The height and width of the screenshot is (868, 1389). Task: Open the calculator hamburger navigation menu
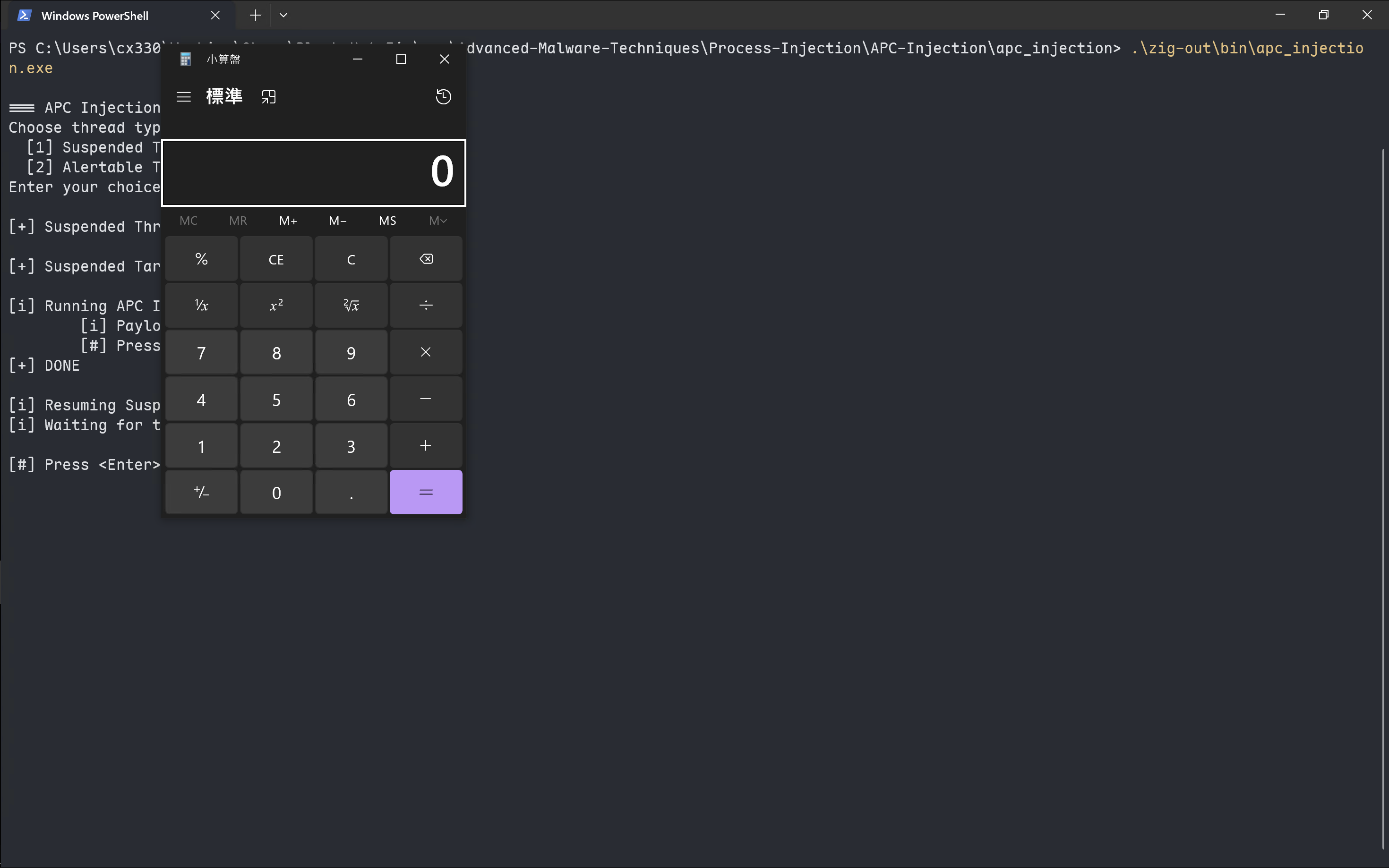point(184,97)
